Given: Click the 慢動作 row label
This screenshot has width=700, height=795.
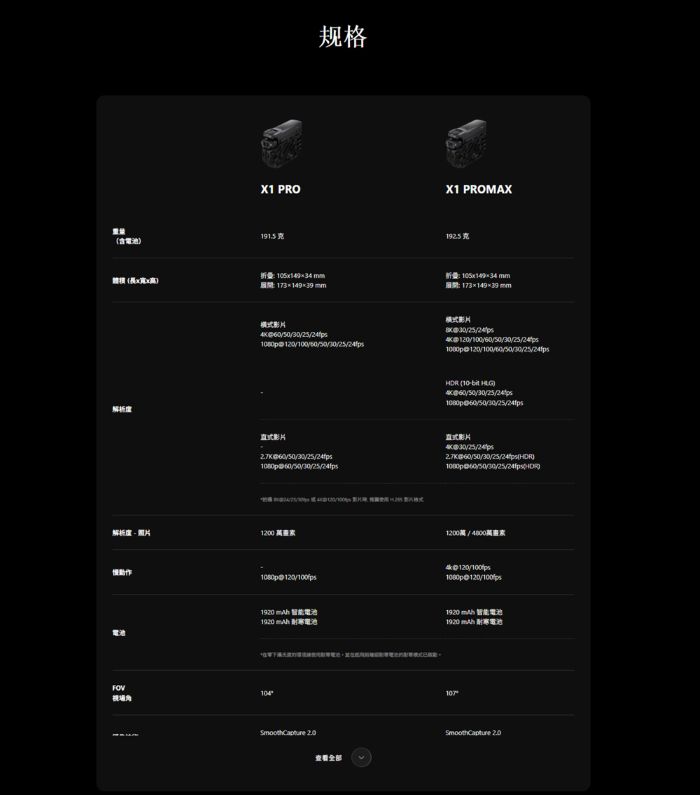Looking at the screenshot, I should coord(122,572).
